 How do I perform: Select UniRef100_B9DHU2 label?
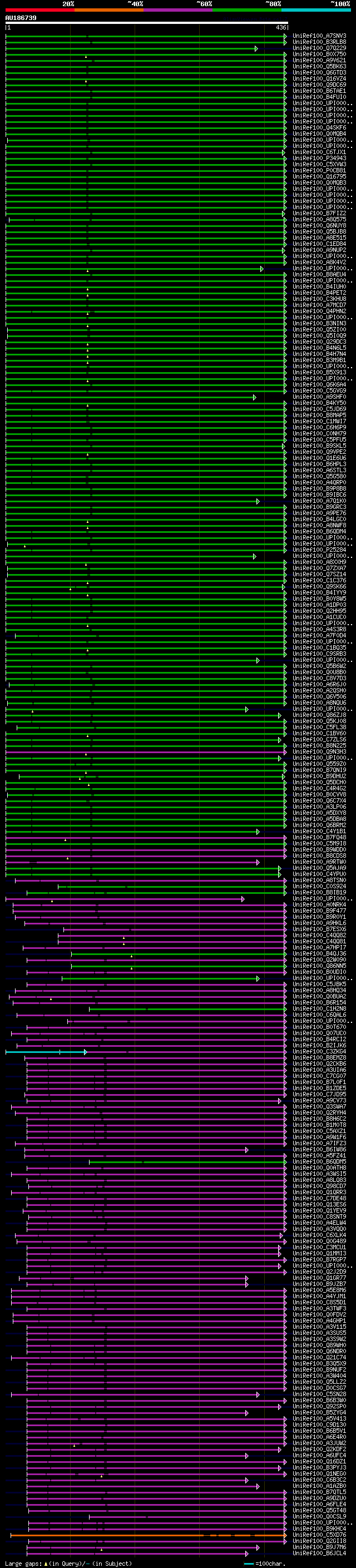pyautogui.click(x=319, y=776)
